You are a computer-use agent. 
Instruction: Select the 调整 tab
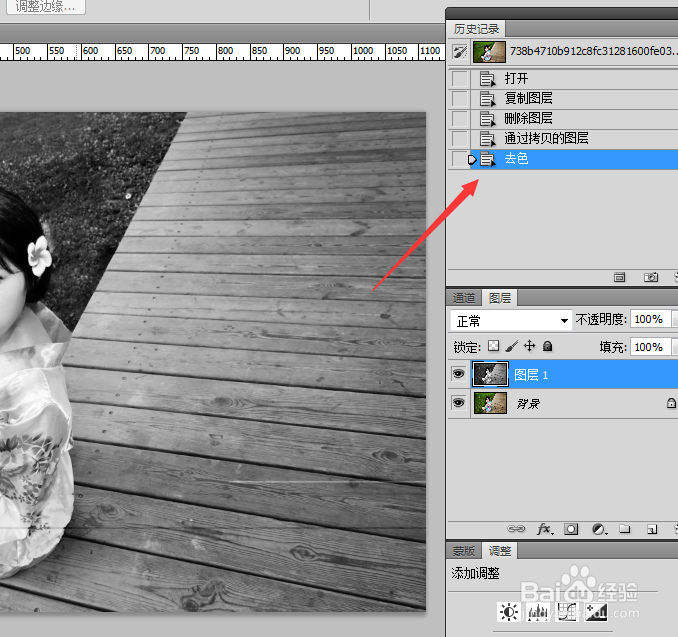coord(500,551)
